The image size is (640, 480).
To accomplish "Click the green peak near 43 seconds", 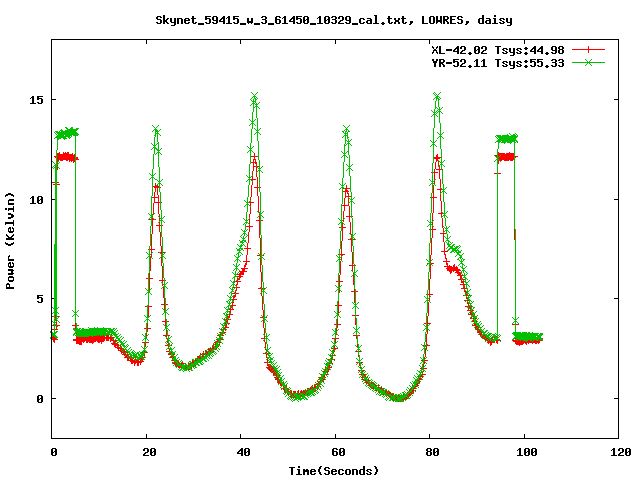I will (254, 96).
